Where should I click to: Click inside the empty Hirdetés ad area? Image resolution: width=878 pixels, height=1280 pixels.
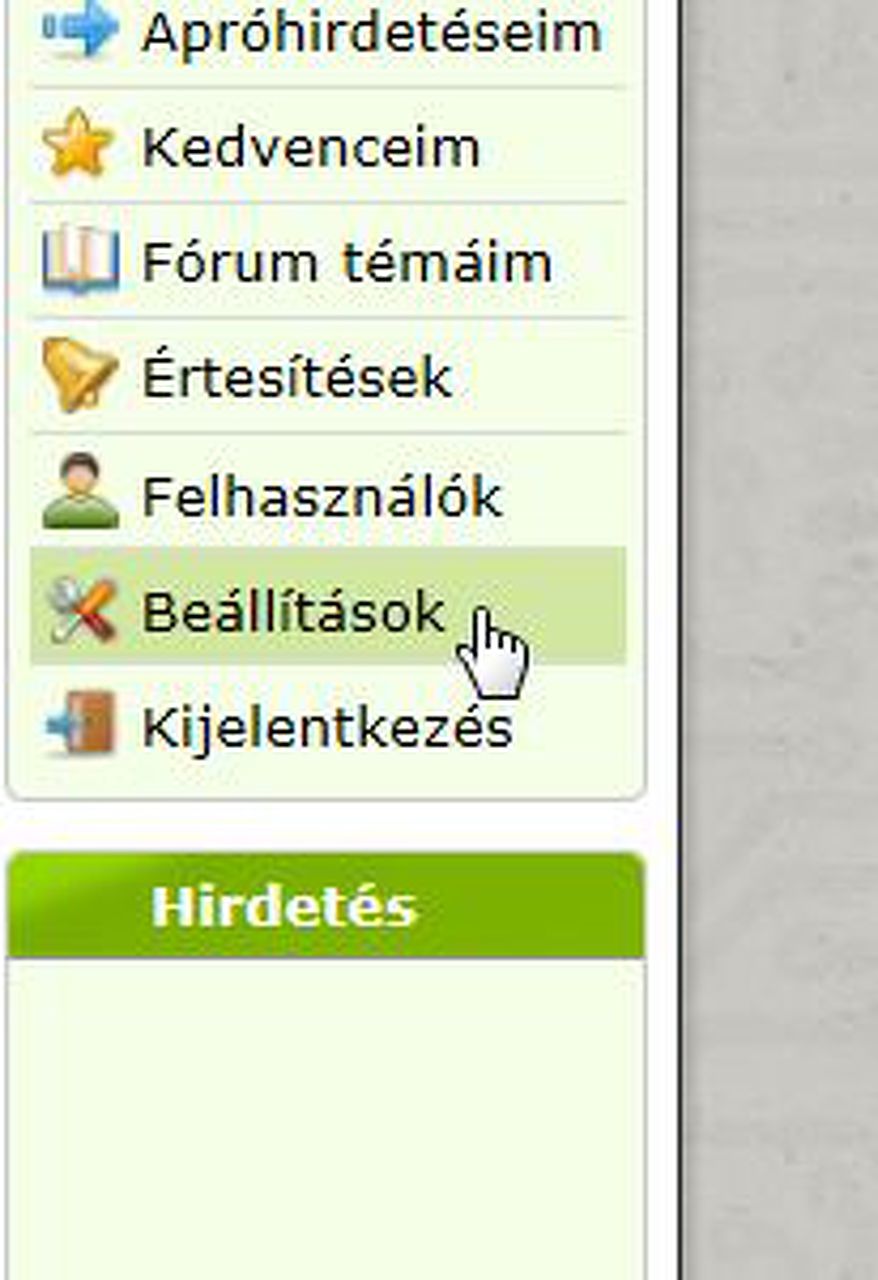[x=326, y=1118]
